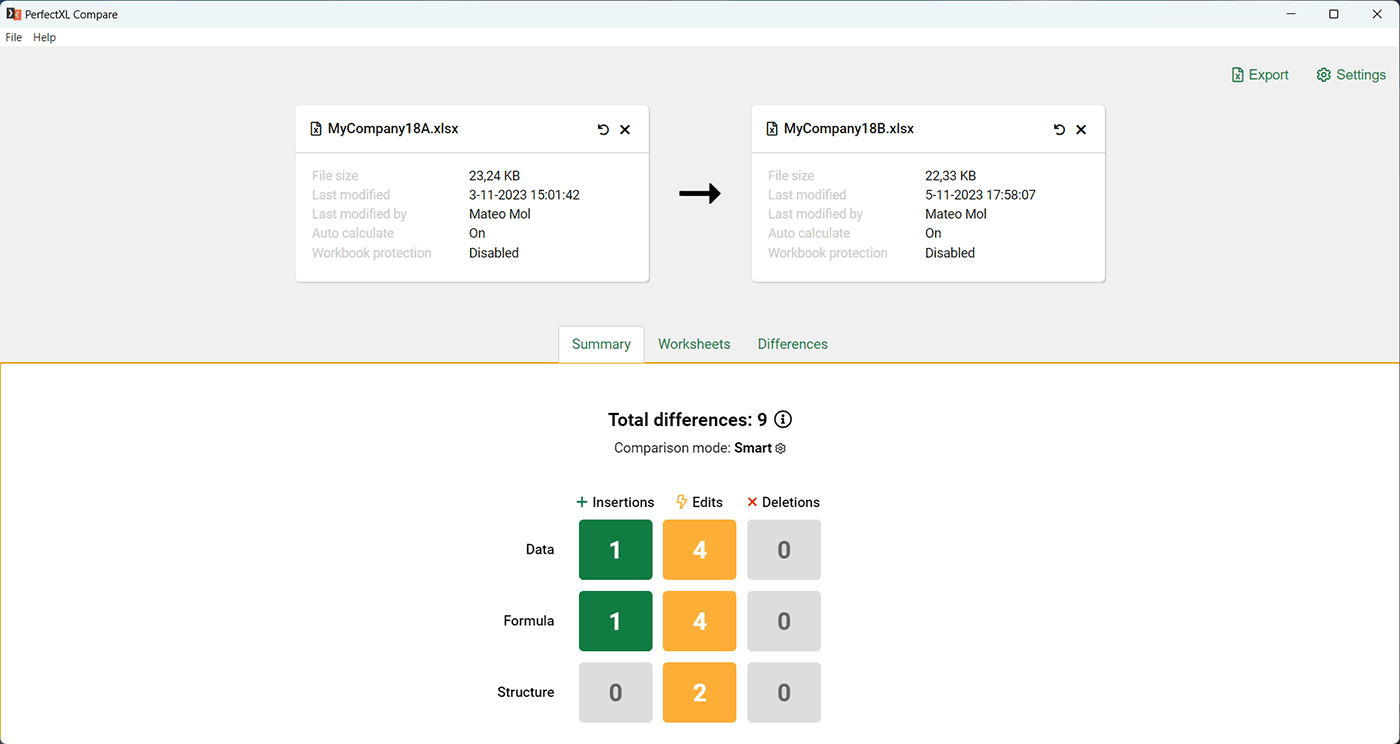
Task: Open the Help menu
Action: 44,38
